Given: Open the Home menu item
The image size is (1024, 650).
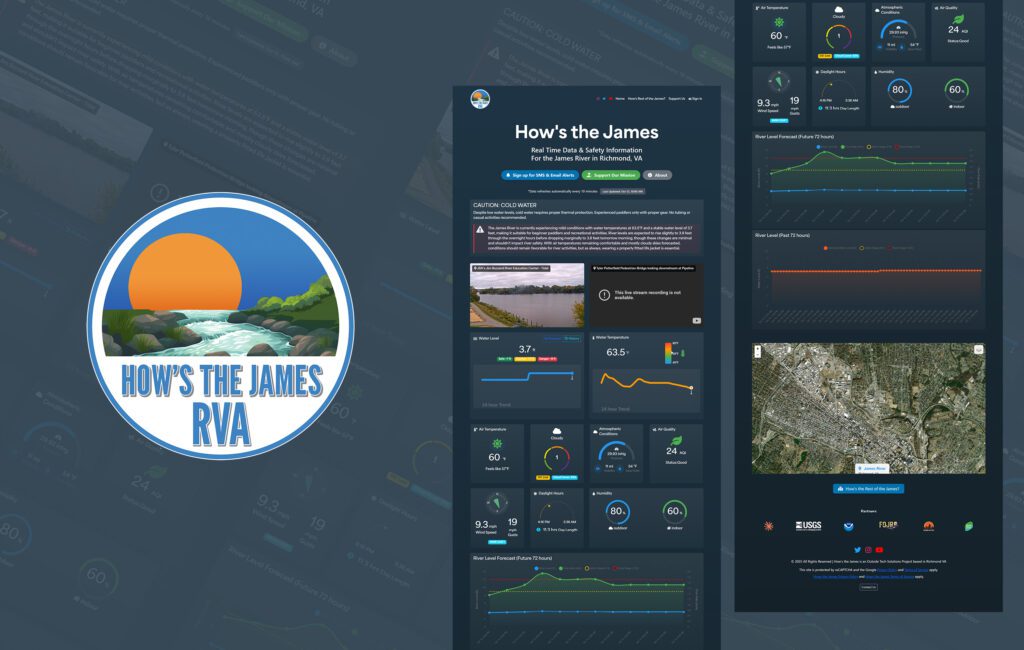Looking at the screenshot, I should pyautogui.click(x=620, y=99).
